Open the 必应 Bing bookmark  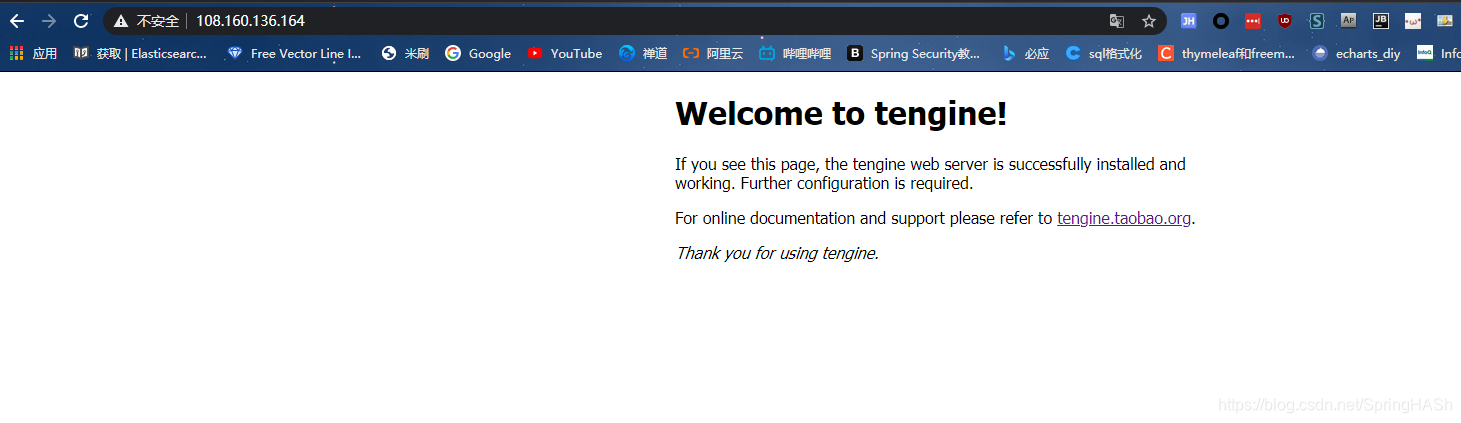click(1025, 54)
